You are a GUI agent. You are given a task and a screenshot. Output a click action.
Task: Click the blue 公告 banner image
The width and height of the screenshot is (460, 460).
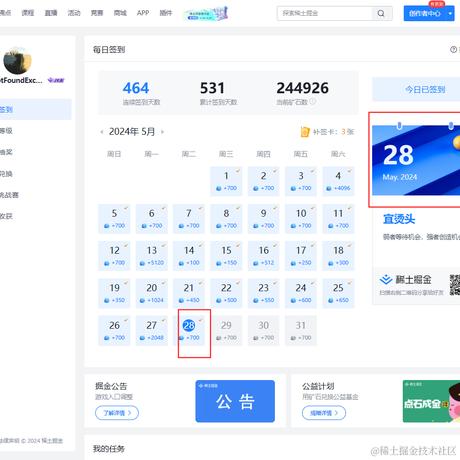(235, 401)
